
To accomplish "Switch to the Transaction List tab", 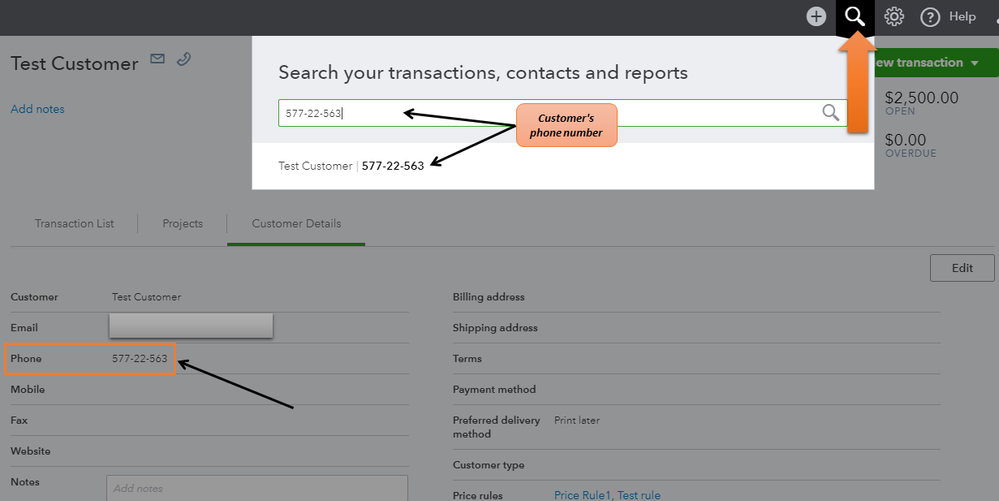I will [x=74, y=224].
